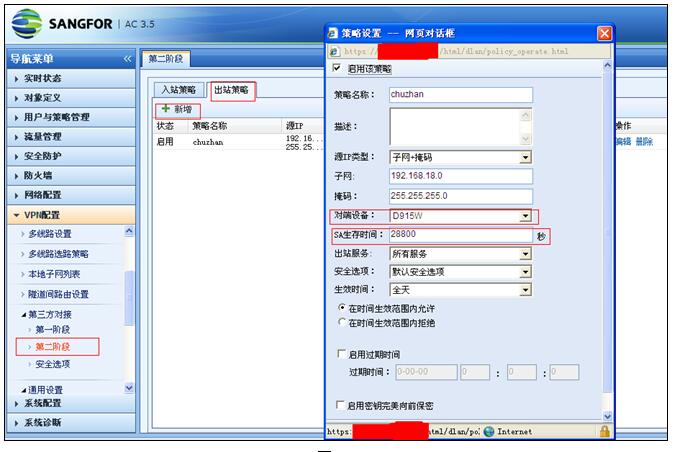Screen dimensions: 676x452
Task: Click the 删除 link for chuzhan policy
Action: [x=644, y=142]
